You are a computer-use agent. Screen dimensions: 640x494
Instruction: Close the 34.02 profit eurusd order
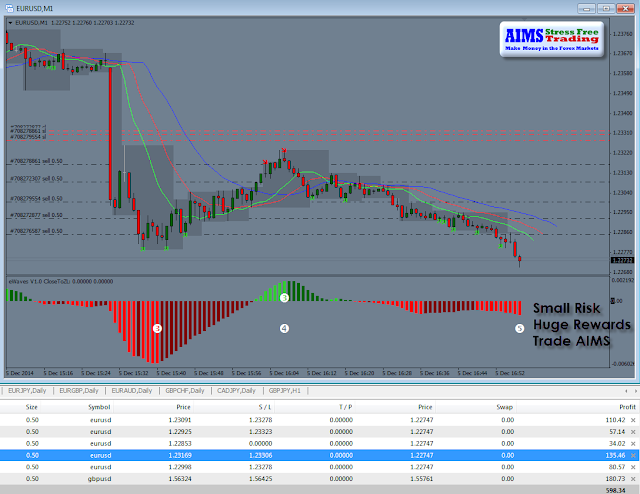[633, 443]
